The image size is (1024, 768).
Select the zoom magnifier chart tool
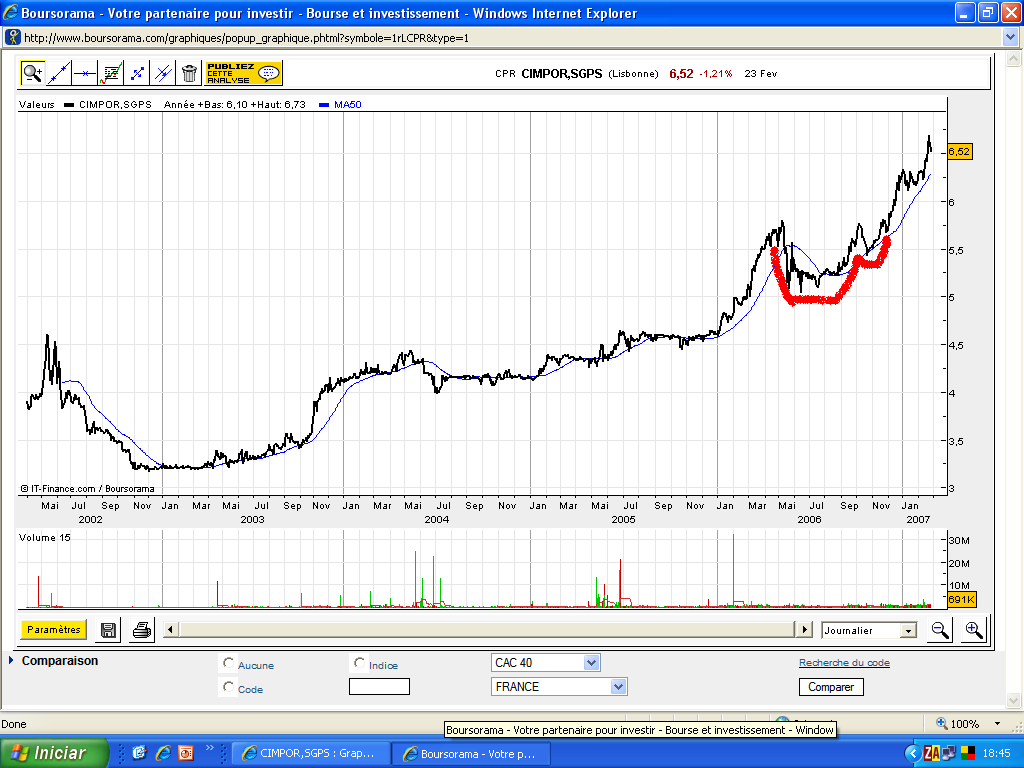click(x=33, y=73)
